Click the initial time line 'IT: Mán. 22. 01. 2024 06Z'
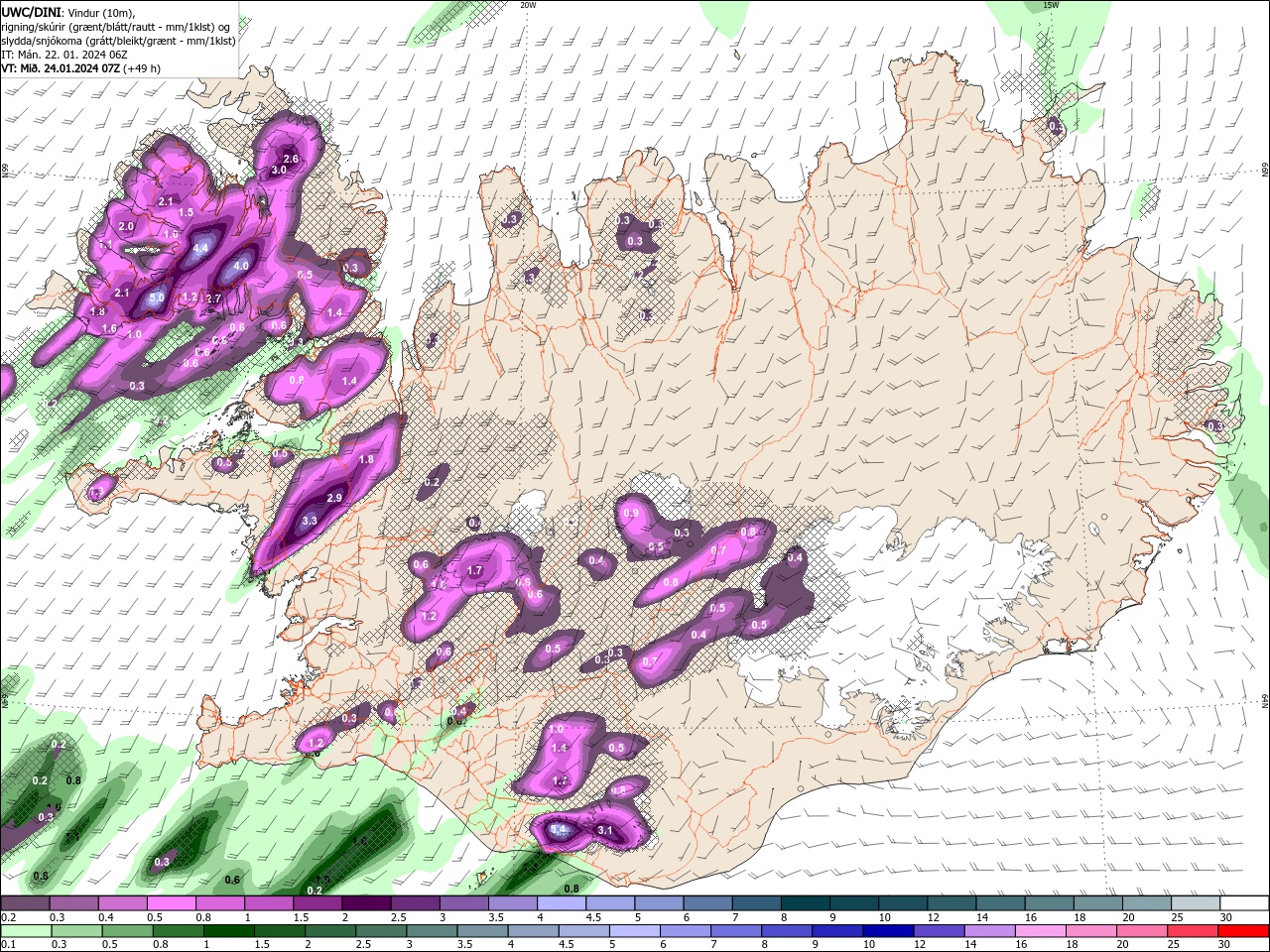The image size is (1270, 952). (64, 55)
